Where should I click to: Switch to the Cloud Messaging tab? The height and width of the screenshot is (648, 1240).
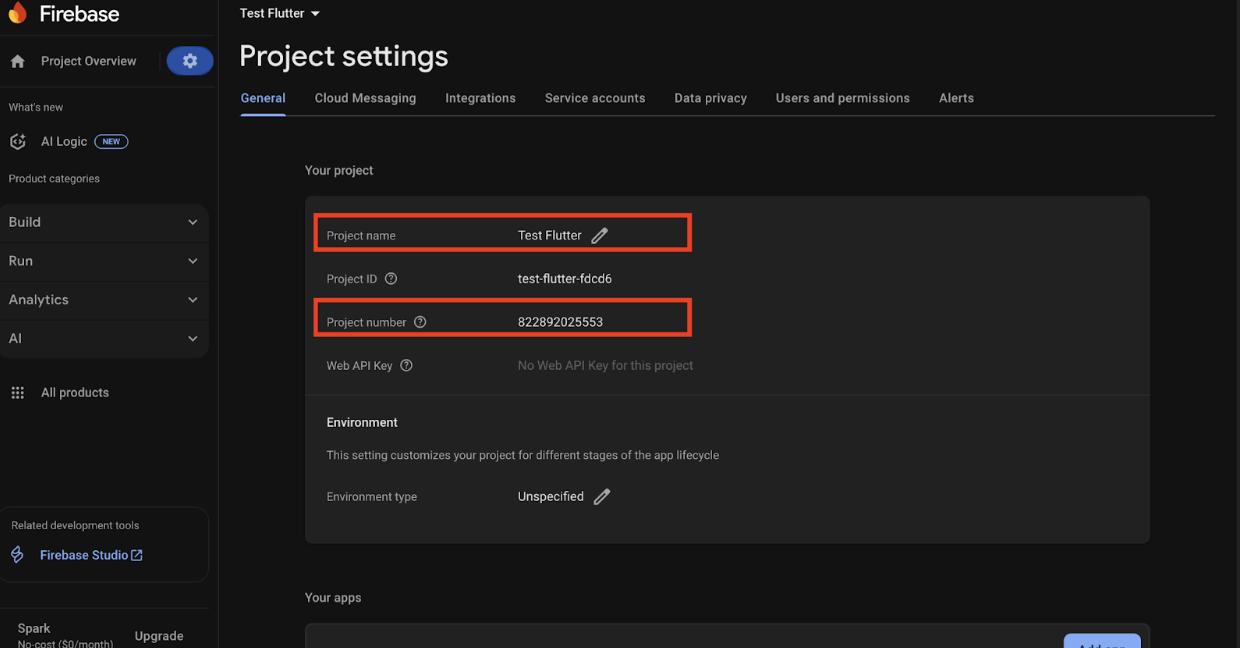(x=365, y=98)
